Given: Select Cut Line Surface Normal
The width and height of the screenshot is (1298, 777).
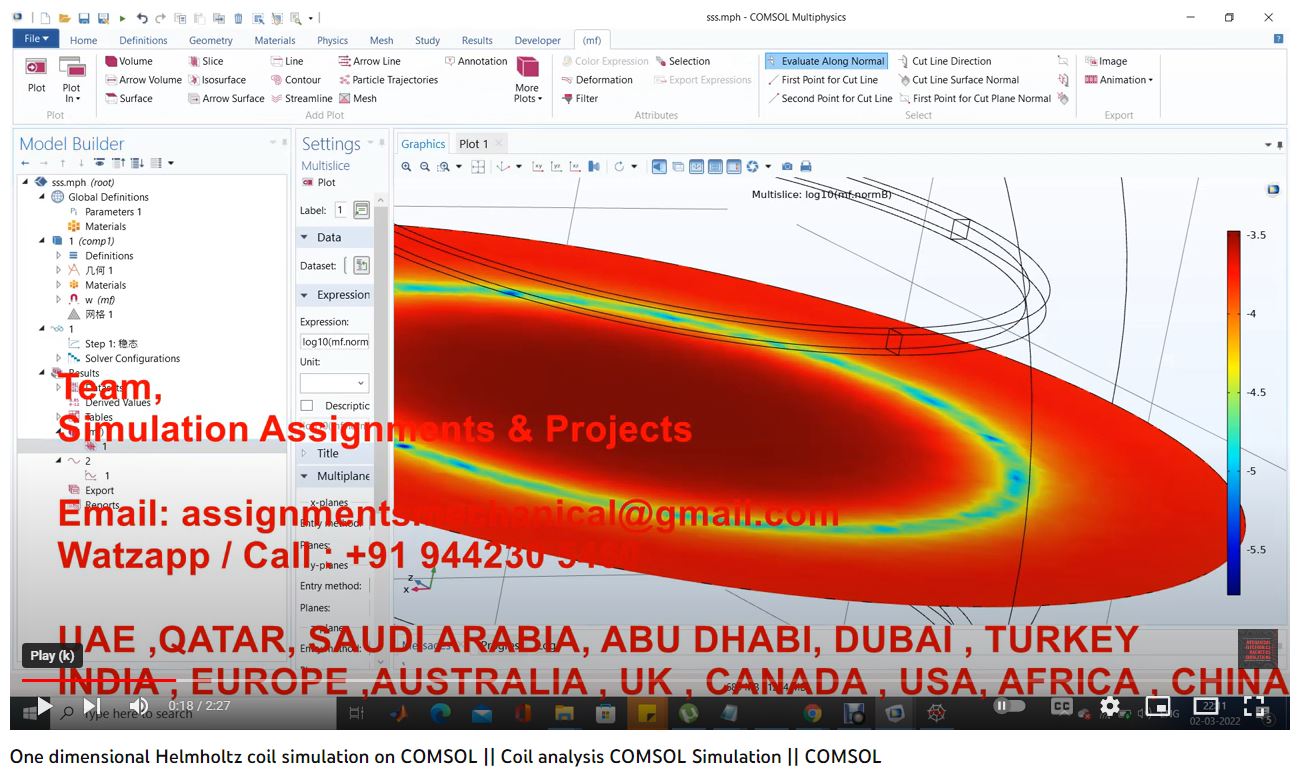Looking at the screenshot, I should 958,80.
